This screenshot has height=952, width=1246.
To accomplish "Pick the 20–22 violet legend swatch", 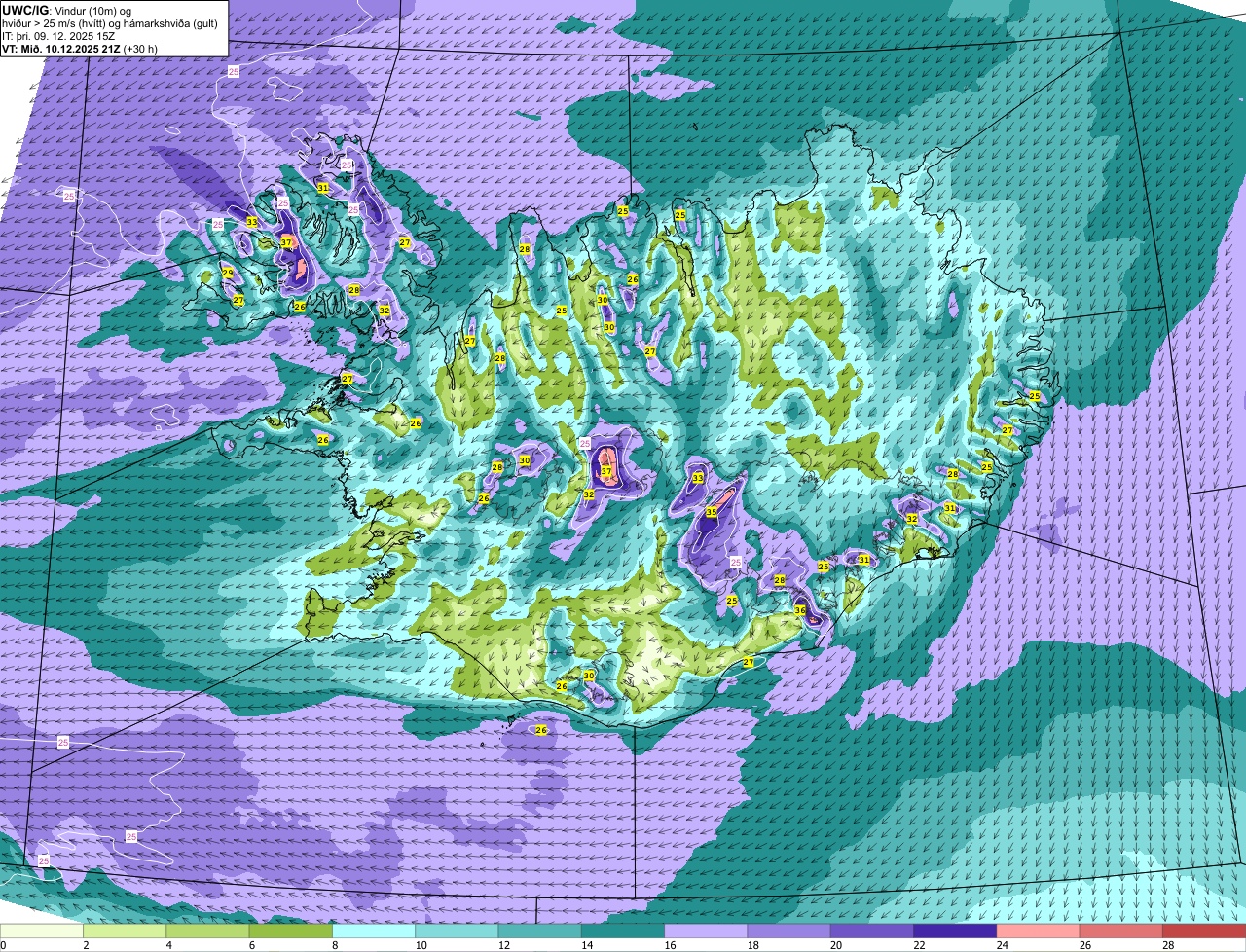I will click(872, 931).
